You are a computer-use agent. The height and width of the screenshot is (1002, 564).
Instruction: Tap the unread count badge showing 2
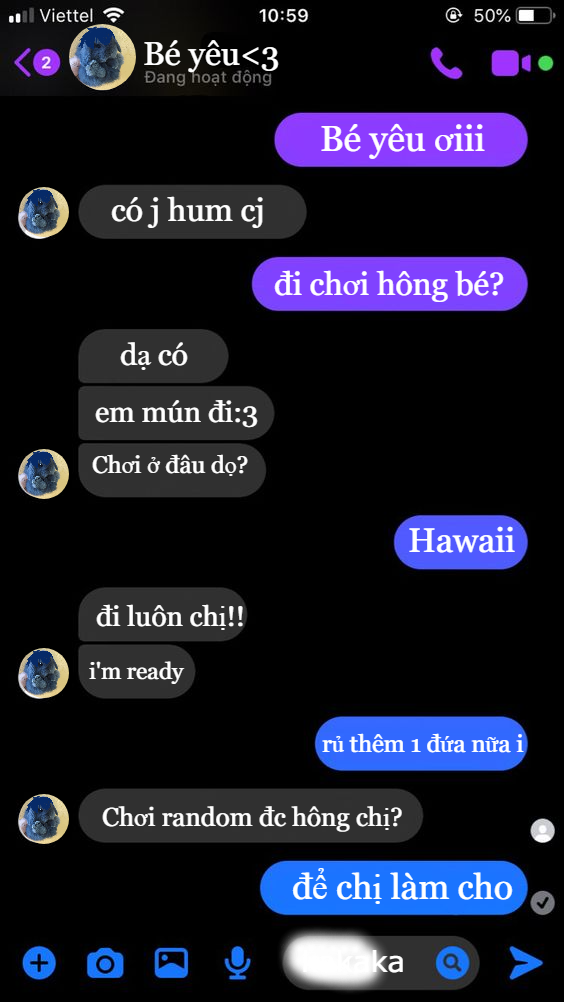point(46,63)
